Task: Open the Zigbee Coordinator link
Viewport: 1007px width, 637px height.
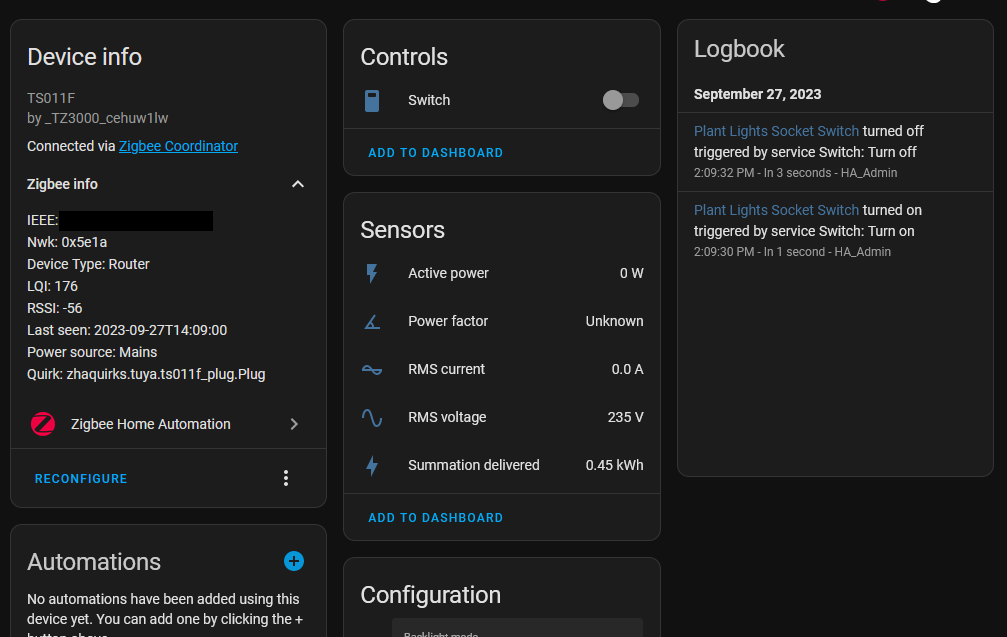Action: tap(178, 145)
